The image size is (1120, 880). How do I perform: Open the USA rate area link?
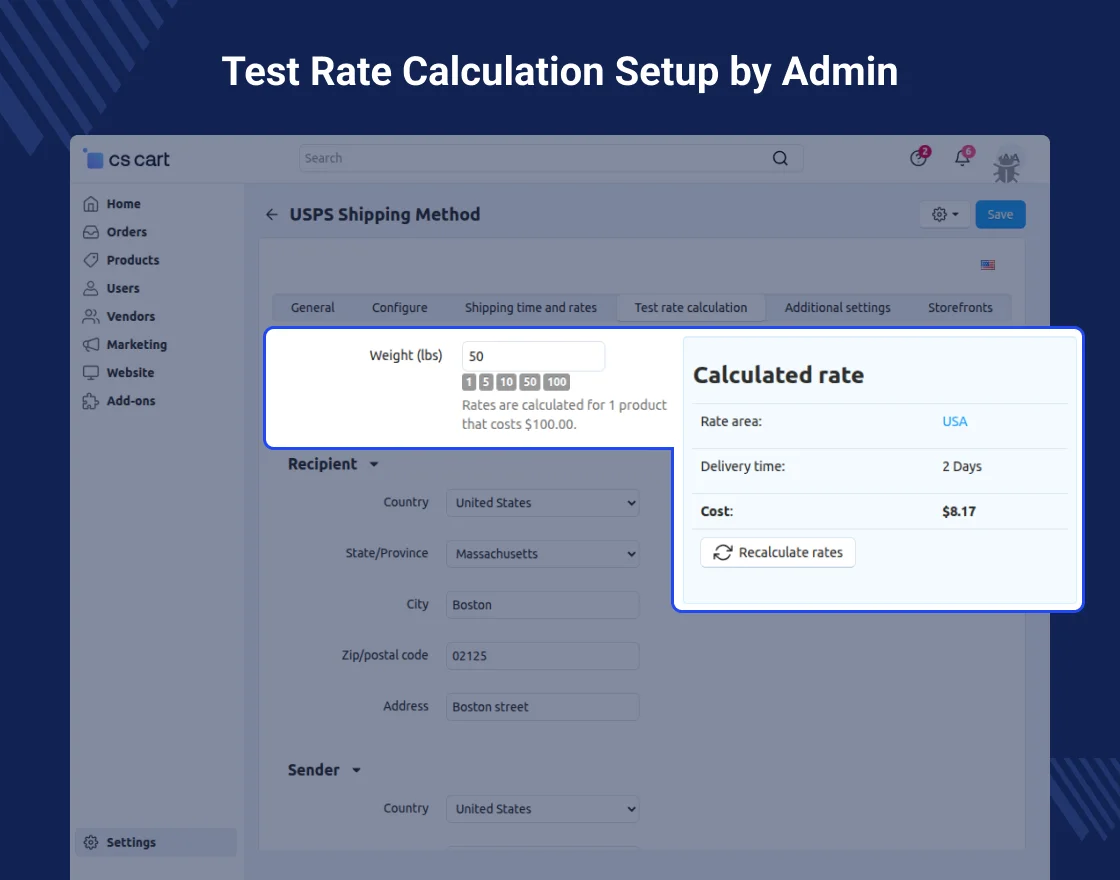tap(955, 422)
